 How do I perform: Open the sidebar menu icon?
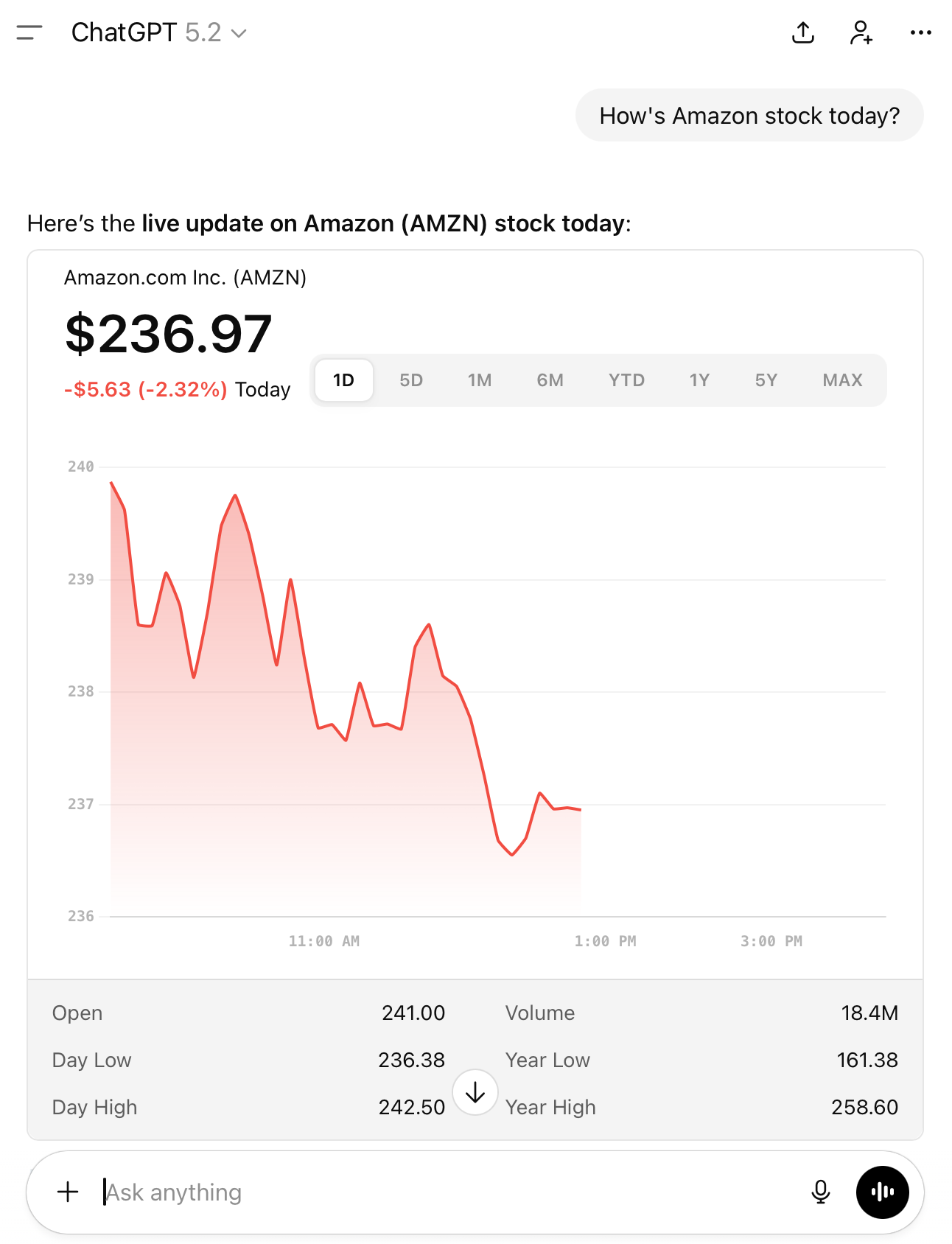(x=28, y=32)
